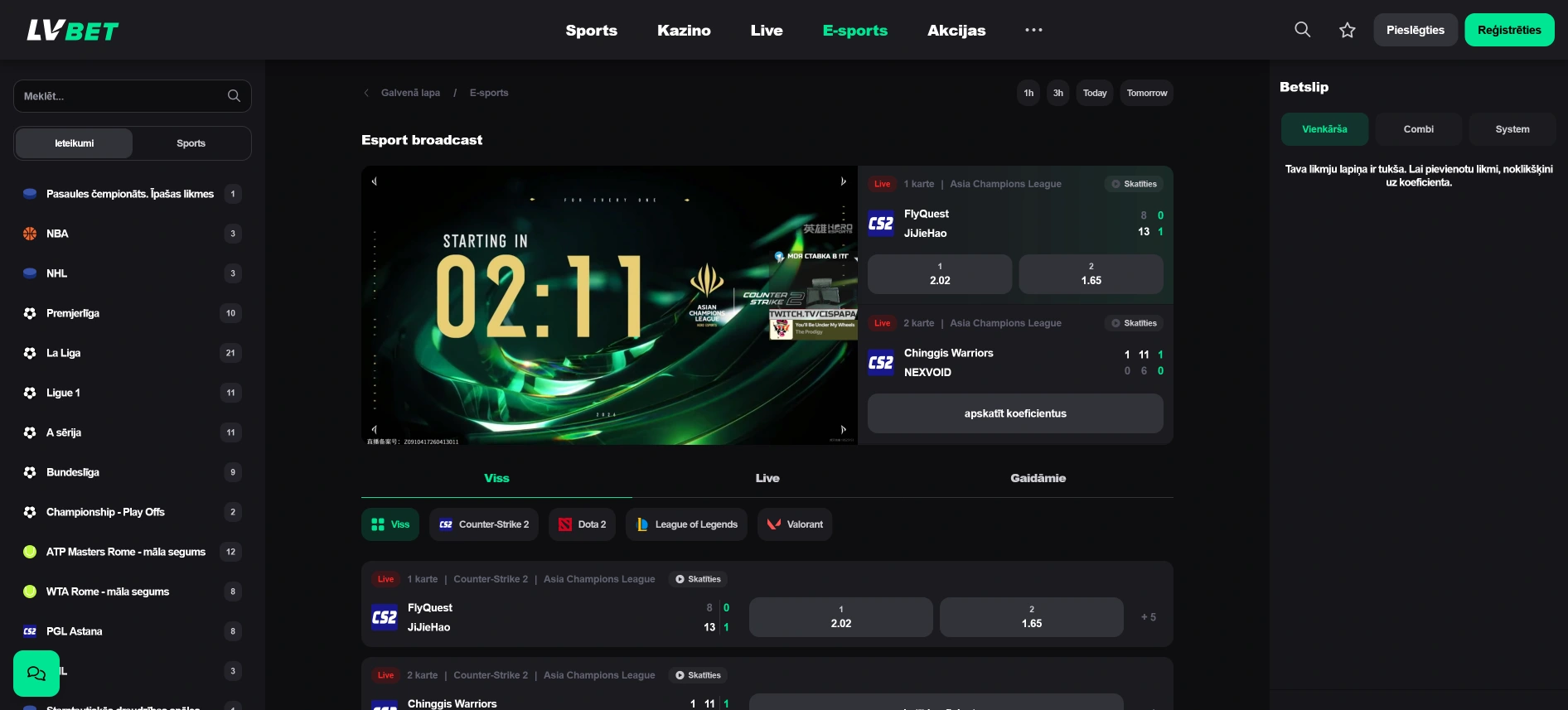Filter events to next 1h
1568x710 pixels.
1028,93
